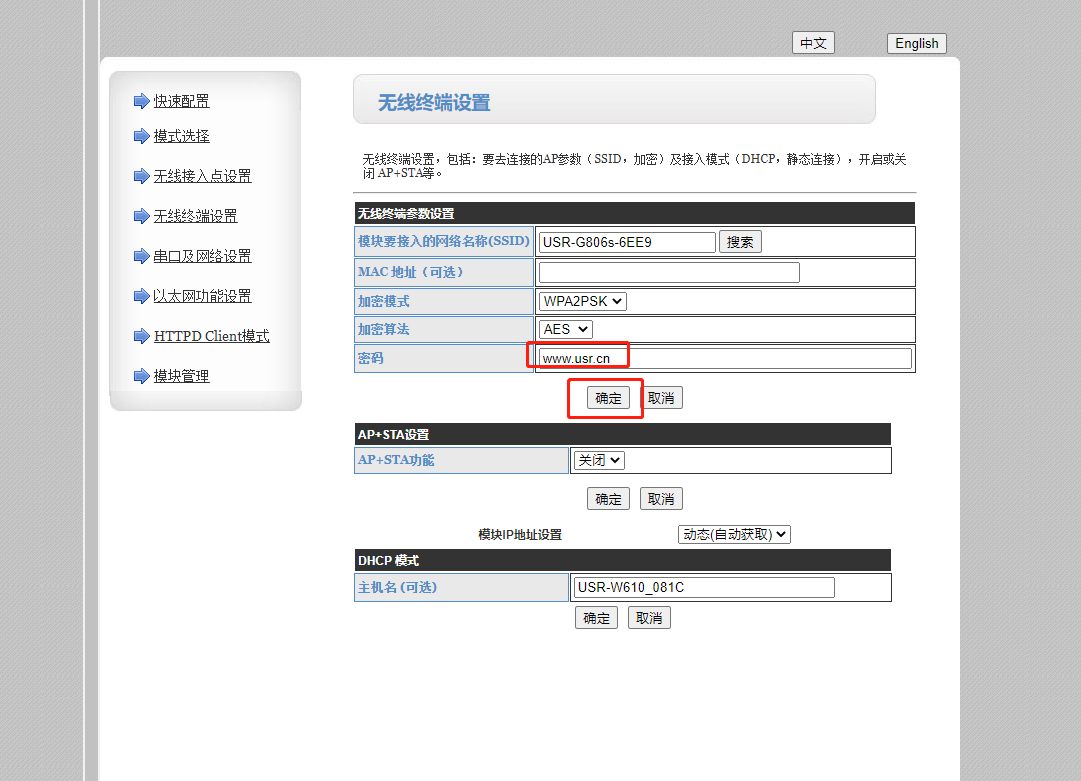The height and width of the screenshot is (781, 1081).
Task: Open the 加密模式 WPA2PSK dropdown
Action: pyautogui.click(x=583, y=301)
